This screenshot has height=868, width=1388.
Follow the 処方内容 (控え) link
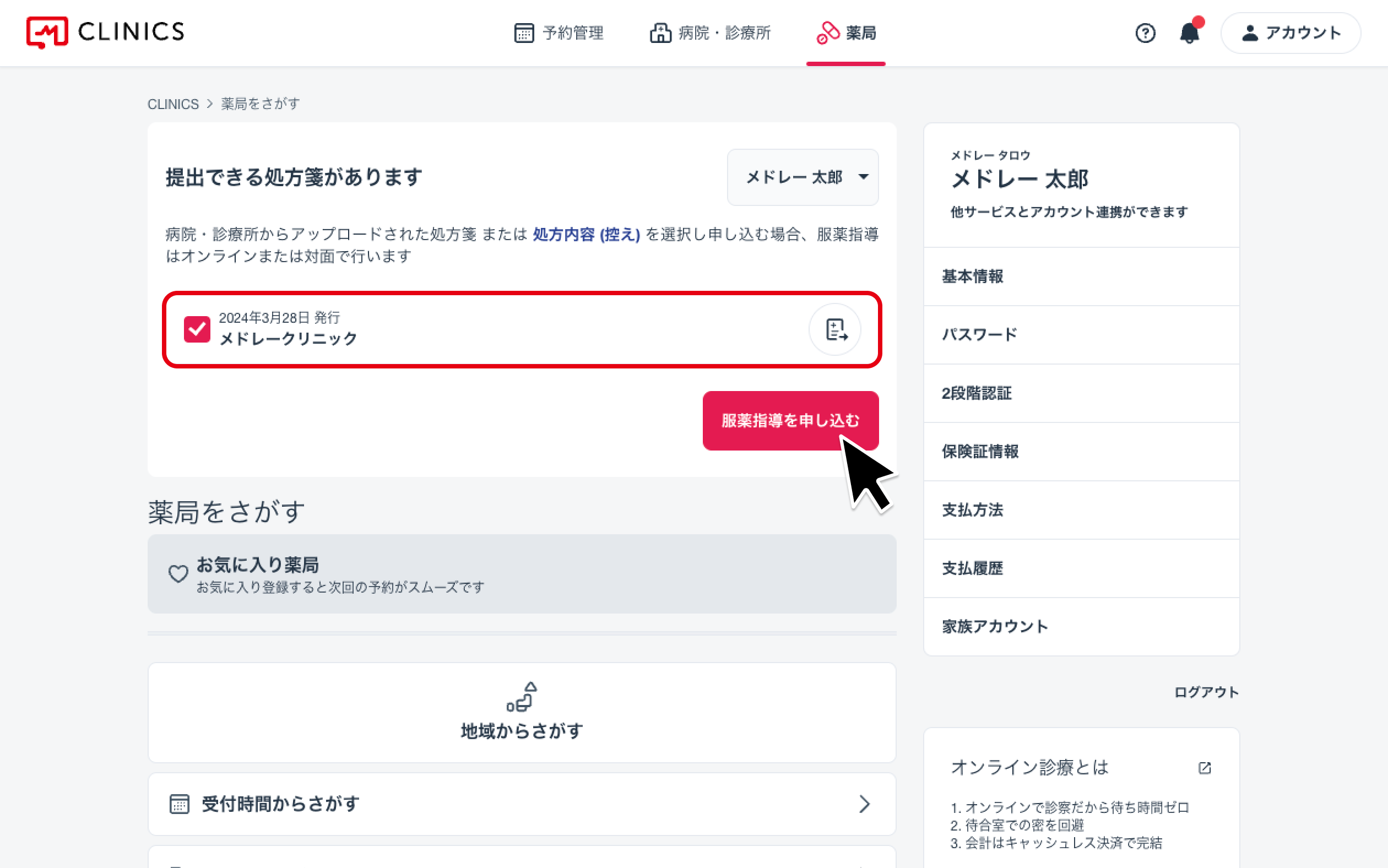(586, 234)
